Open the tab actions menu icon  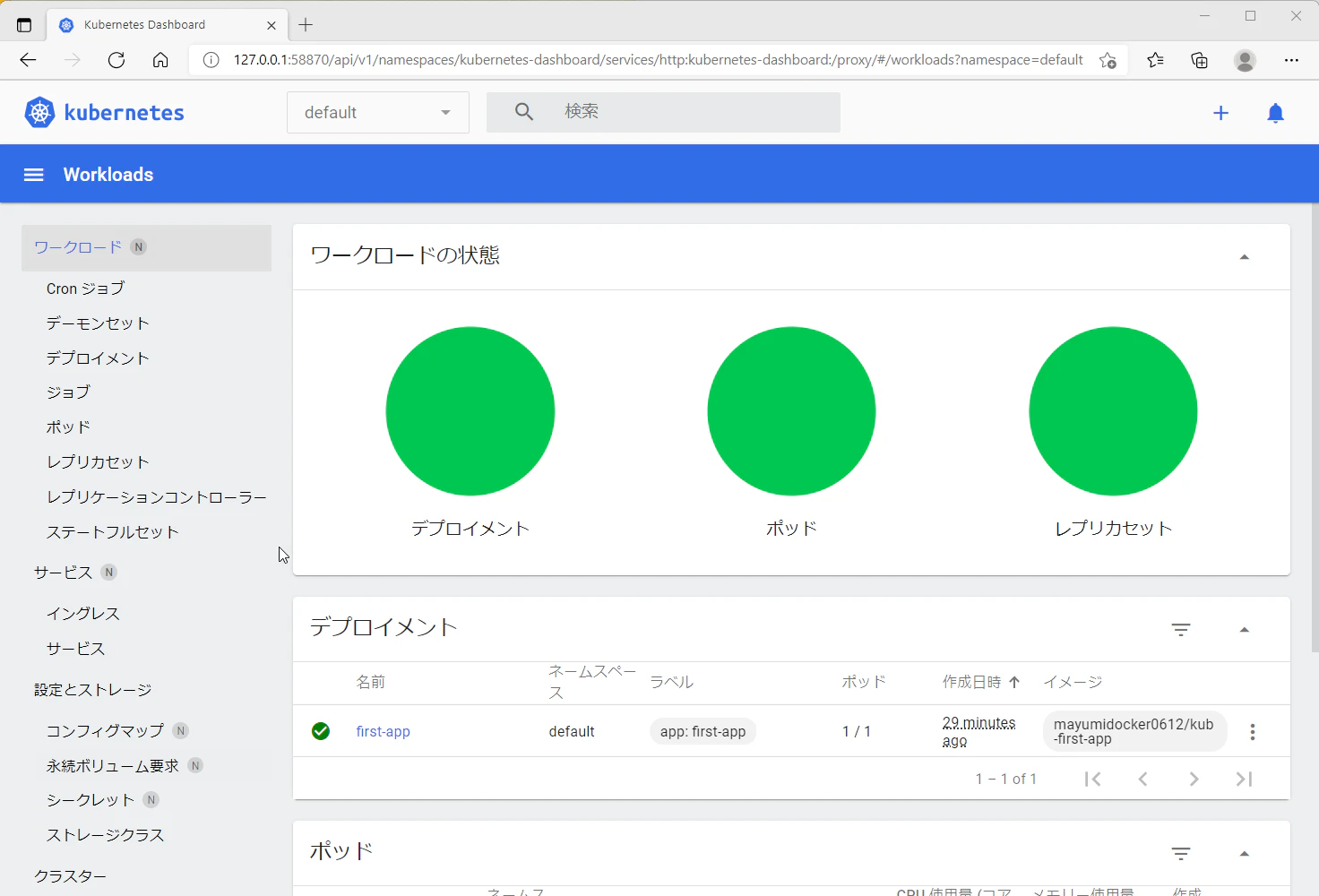24,25
